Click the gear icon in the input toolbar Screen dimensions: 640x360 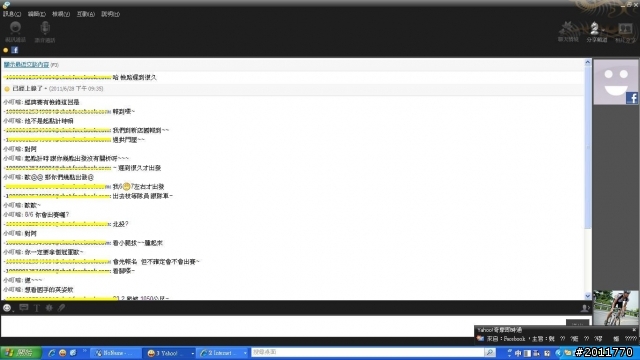pos(49,308)
